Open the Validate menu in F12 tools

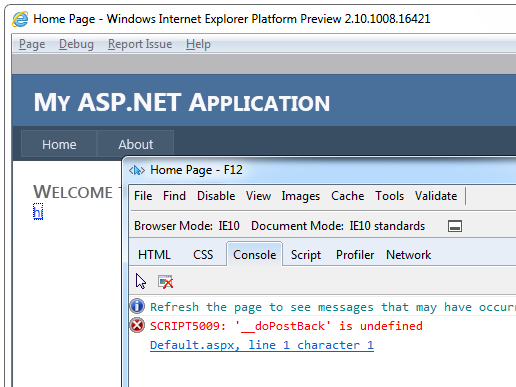[436, 196]
